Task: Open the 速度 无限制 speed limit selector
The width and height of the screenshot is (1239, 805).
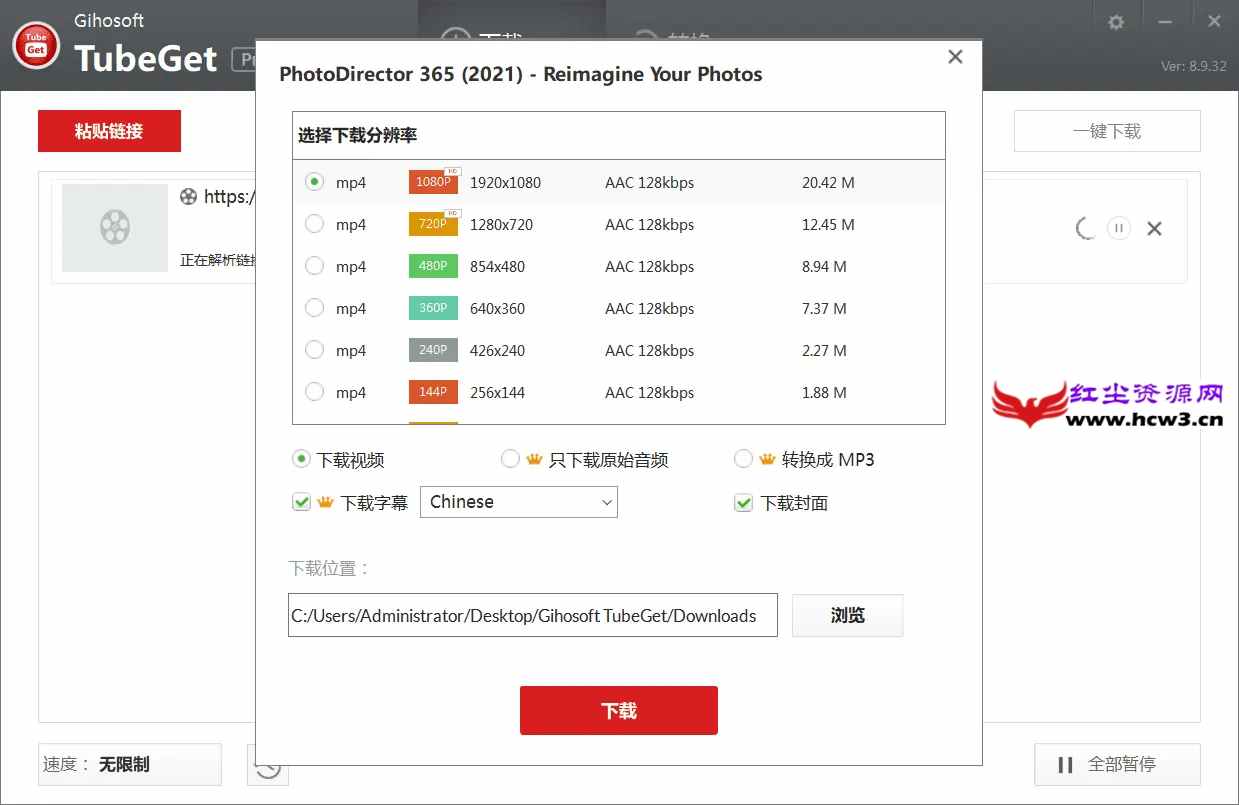Action: [x=129, y=764]
